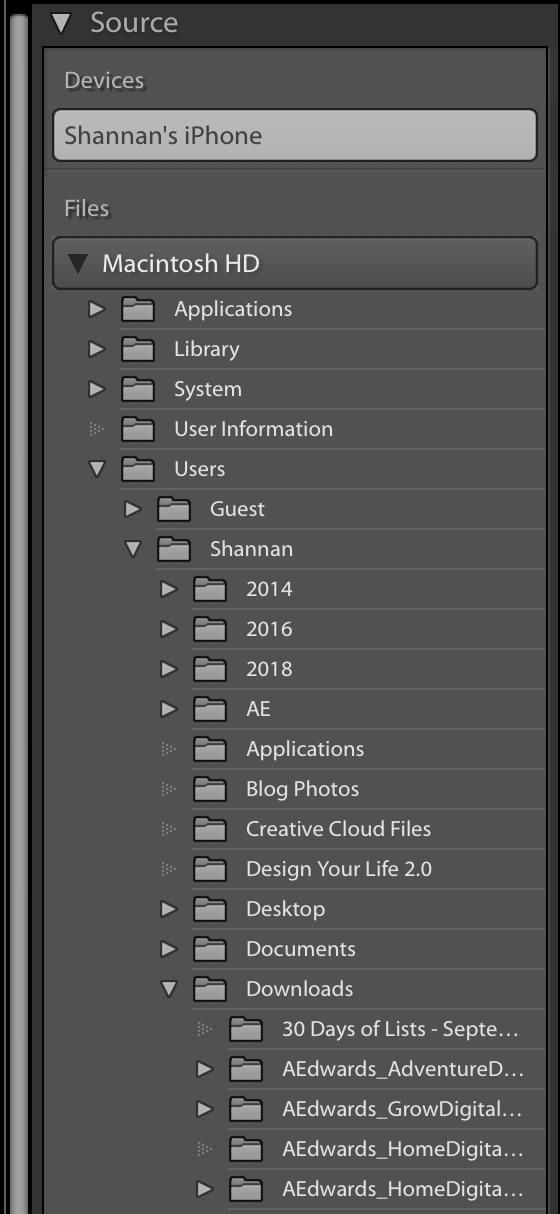Select the 2018 folder name
The height and width of the screenshot is (1214, 560).
click(x=269, y=669)
